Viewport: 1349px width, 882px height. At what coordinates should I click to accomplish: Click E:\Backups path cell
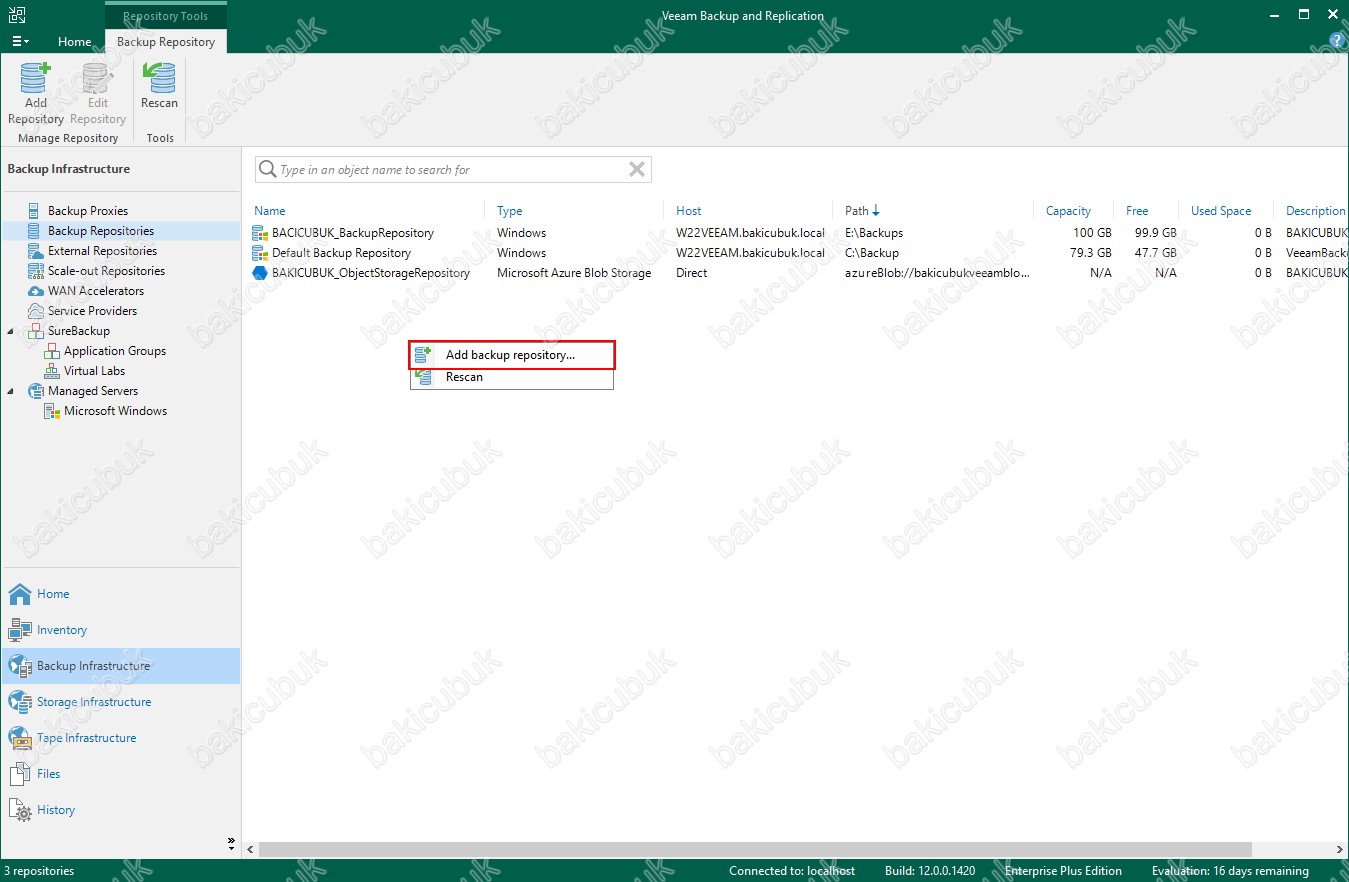(874, 233)
